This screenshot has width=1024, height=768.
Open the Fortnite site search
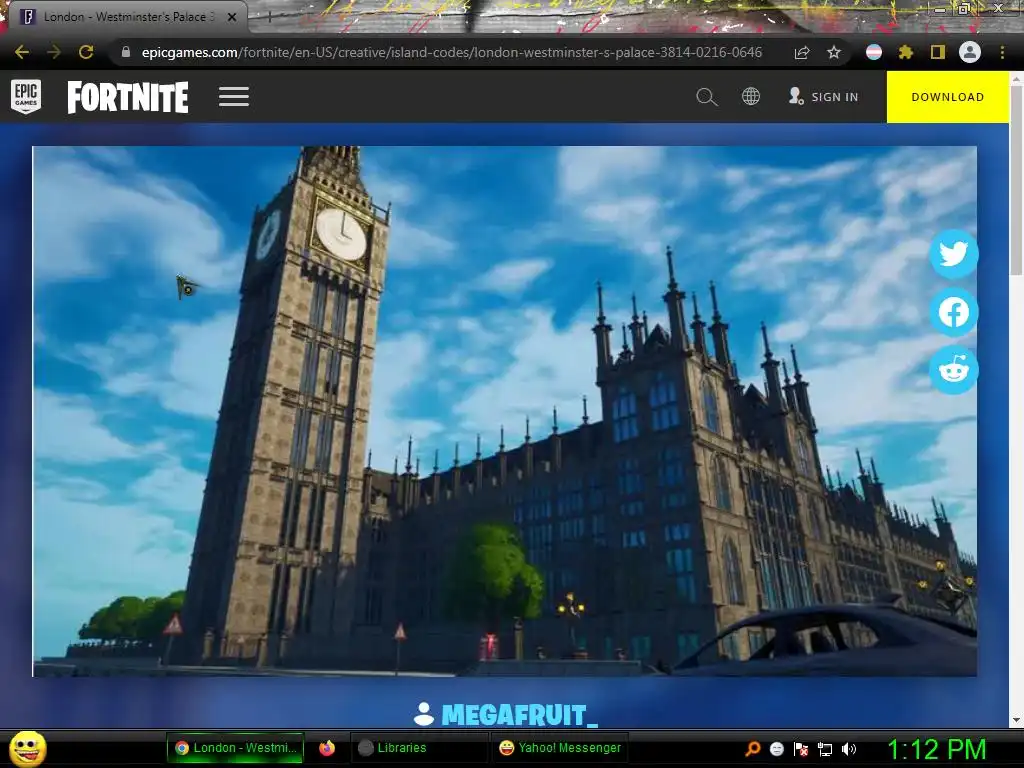707,97
